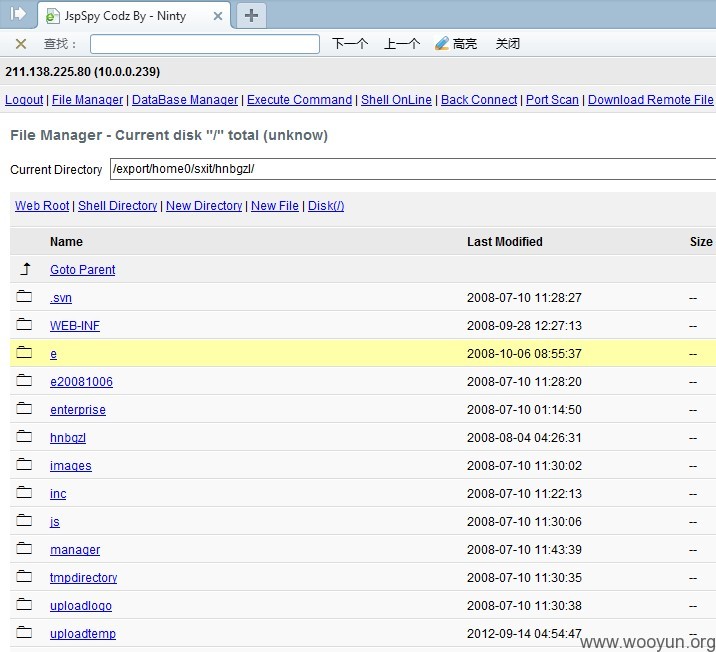
Task: Click folder icon next to manager
Action: tap(24, 548)
